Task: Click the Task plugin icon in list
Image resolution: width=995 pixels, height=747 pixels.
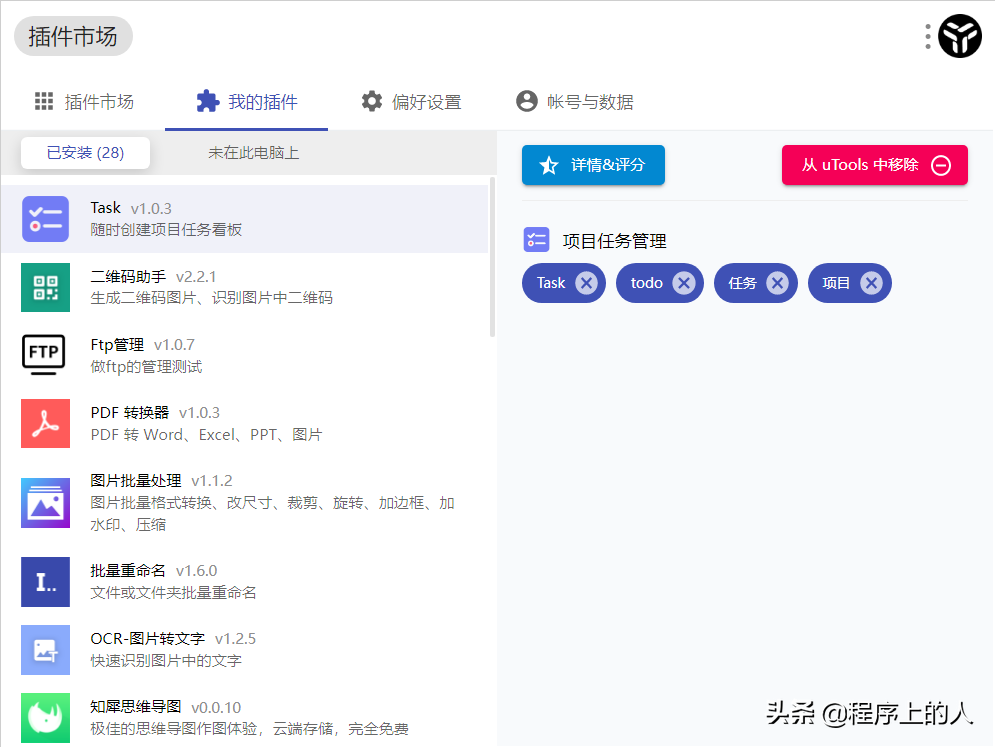Action: click(45, 219)
